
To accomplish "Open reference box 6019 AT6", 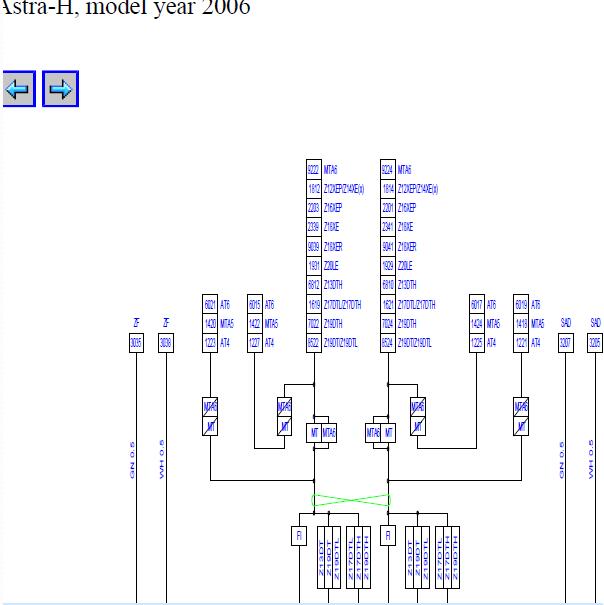I will coord(521,305).
